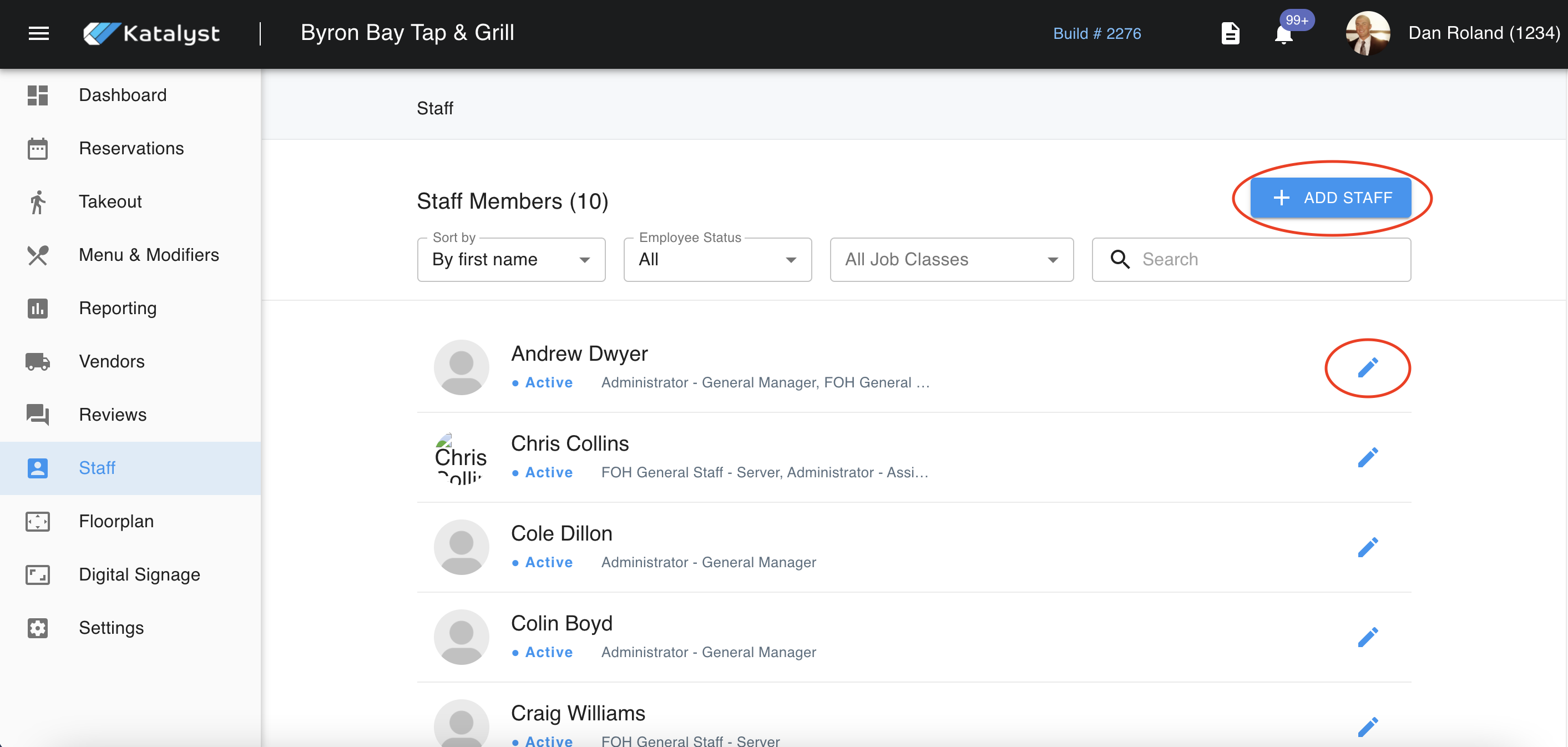Click Dan Roland's profile avatar
The image size is (1568, 747).
[1367, 33]
